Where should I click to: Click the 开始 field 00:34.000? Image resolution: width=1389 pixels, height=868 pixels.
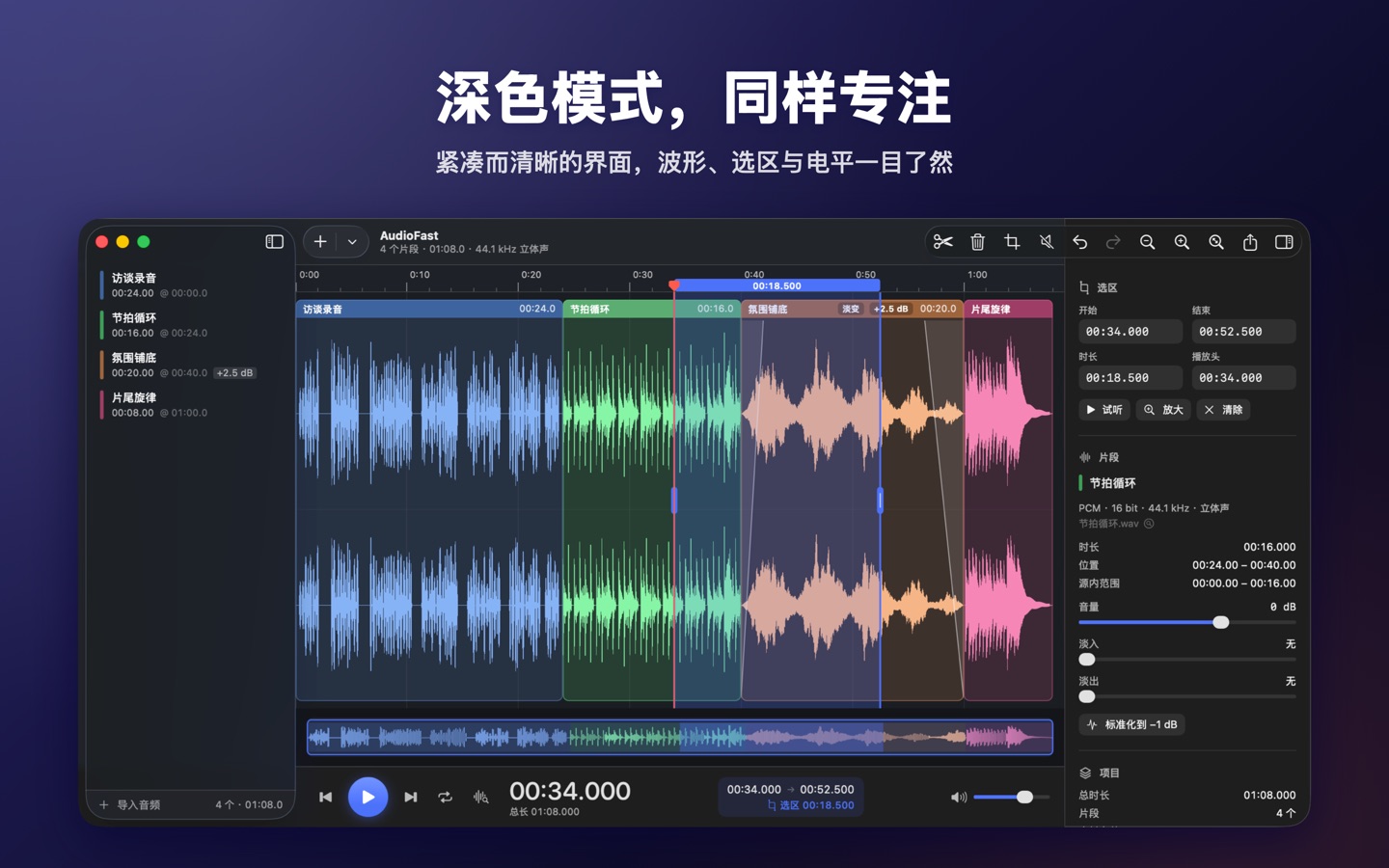pos(1130,332)
